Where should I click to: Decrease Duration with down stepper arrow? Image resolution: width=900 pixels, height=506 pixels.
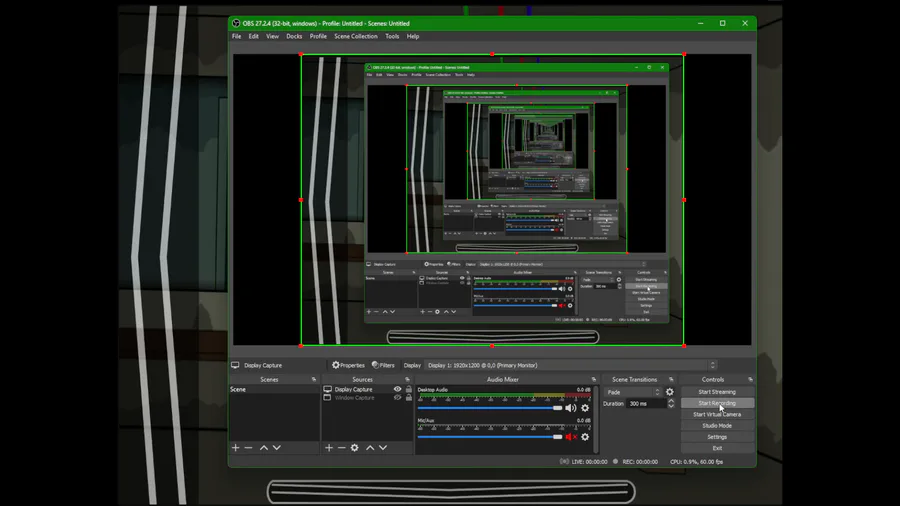671,406
